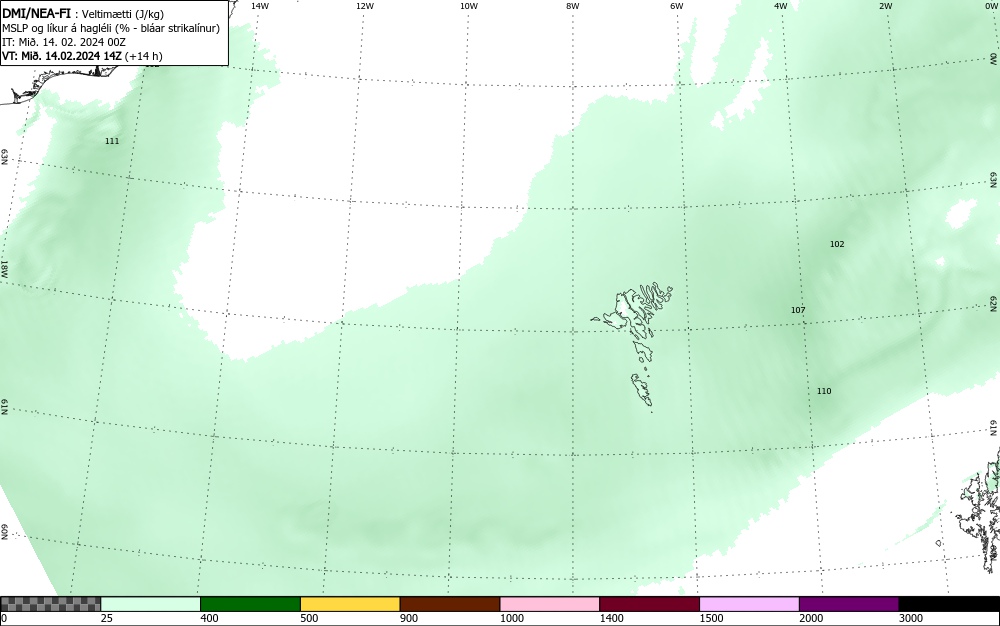Click the legend value 1400
The image size is (1000, 626).
[611, 618]
